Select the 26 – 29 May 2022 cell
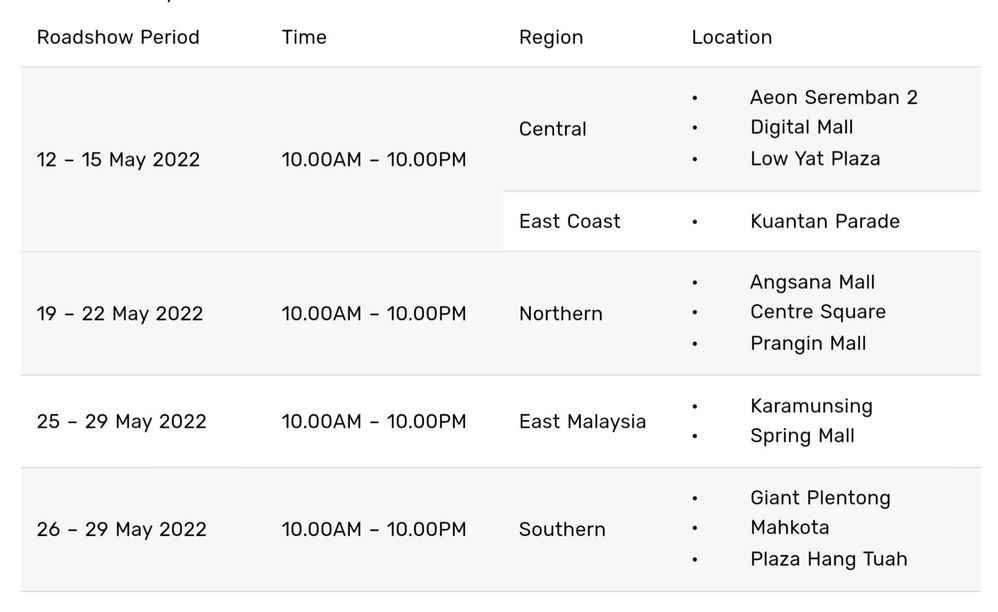 pos(122,529)
